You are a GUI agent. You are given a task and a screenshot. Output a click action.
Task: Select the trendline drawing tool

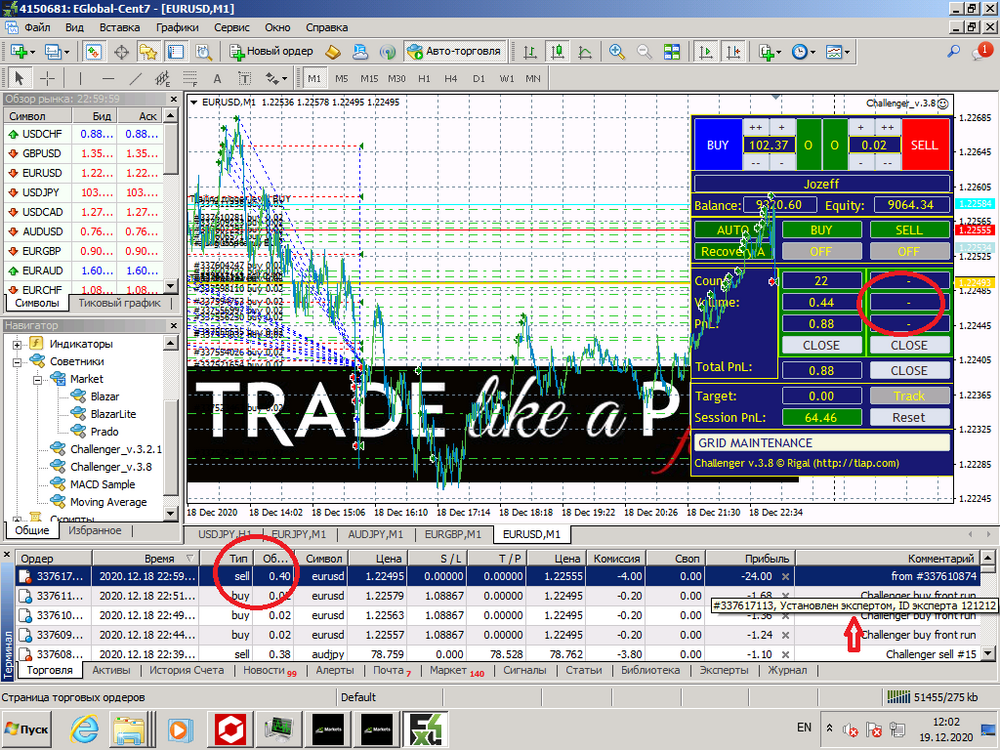(135, 78)
